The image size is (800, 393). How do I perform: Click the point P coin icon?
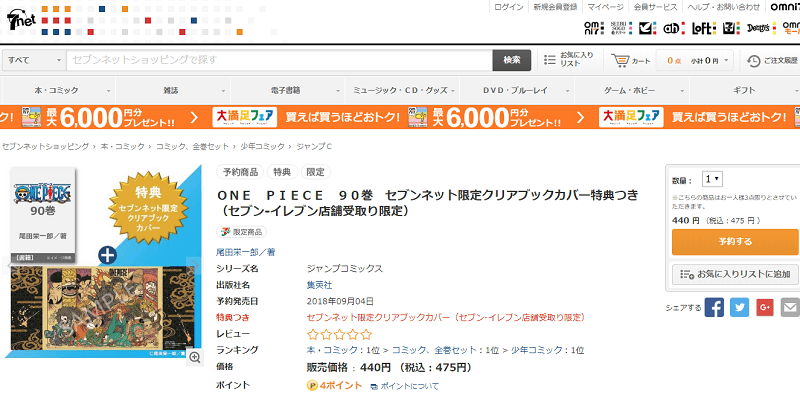click(312, 386)
